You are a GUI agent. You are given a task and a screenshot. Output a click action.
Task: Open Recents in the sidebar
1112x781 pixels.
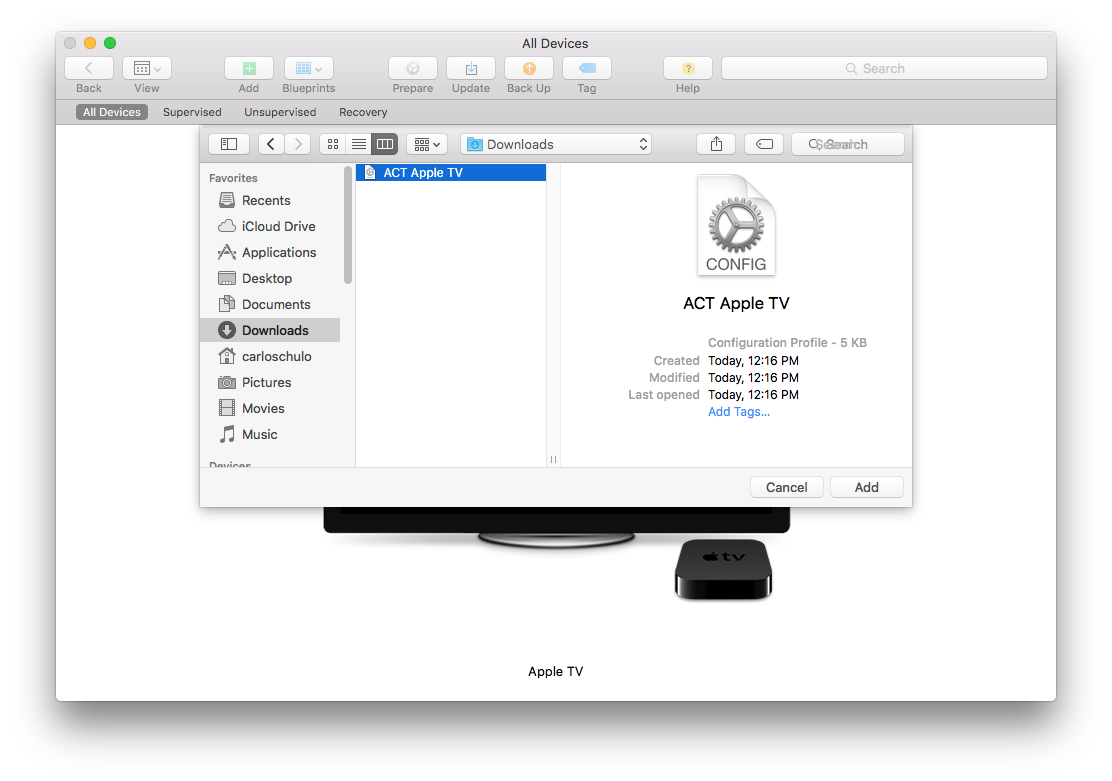tap(270, 200)
